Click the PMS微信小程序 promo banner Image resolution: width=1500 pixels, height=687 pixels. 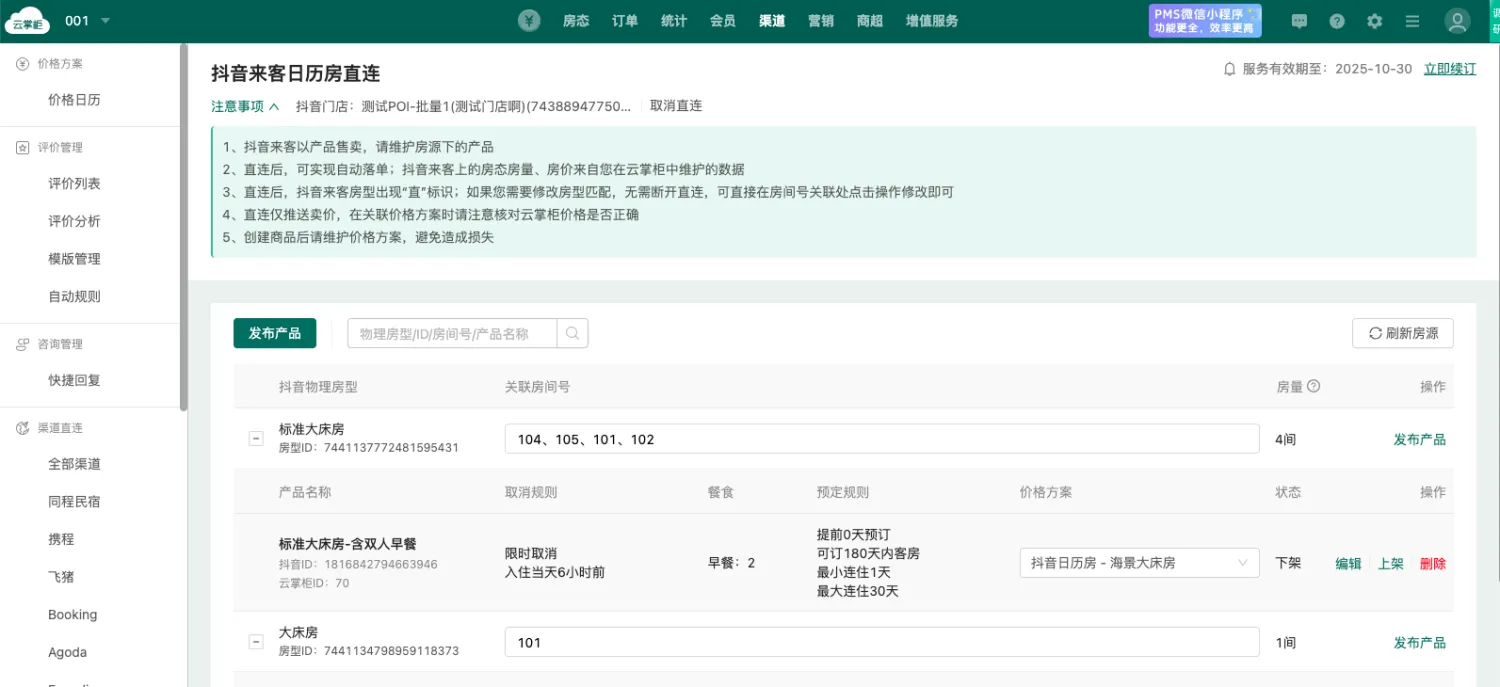1205,21
